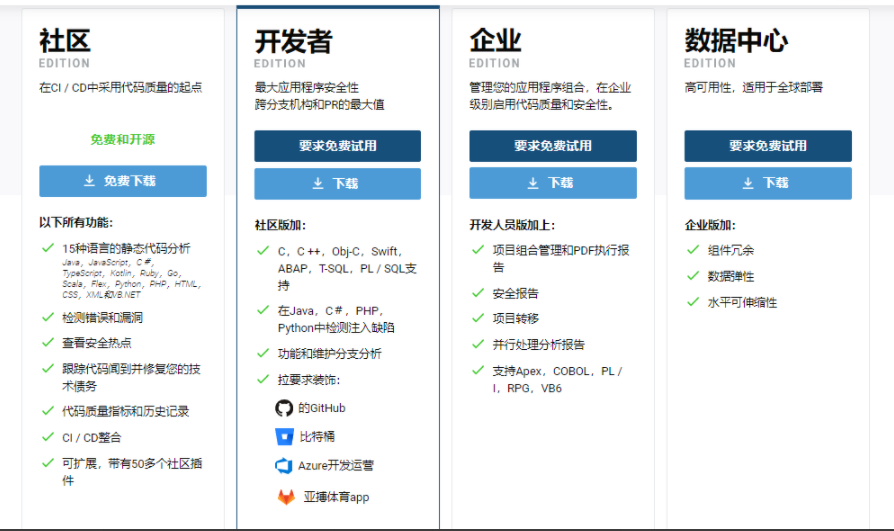
Task: Click 'CI / CD整合' feature text
Action: (x=92, y=437)
